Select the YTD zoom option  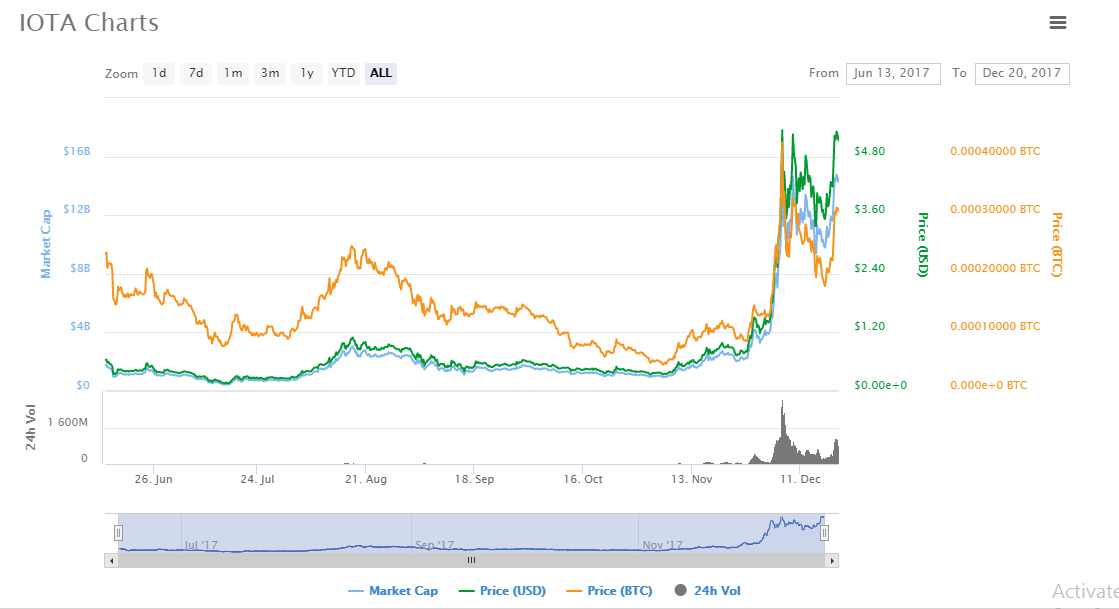tap(343, 73)
